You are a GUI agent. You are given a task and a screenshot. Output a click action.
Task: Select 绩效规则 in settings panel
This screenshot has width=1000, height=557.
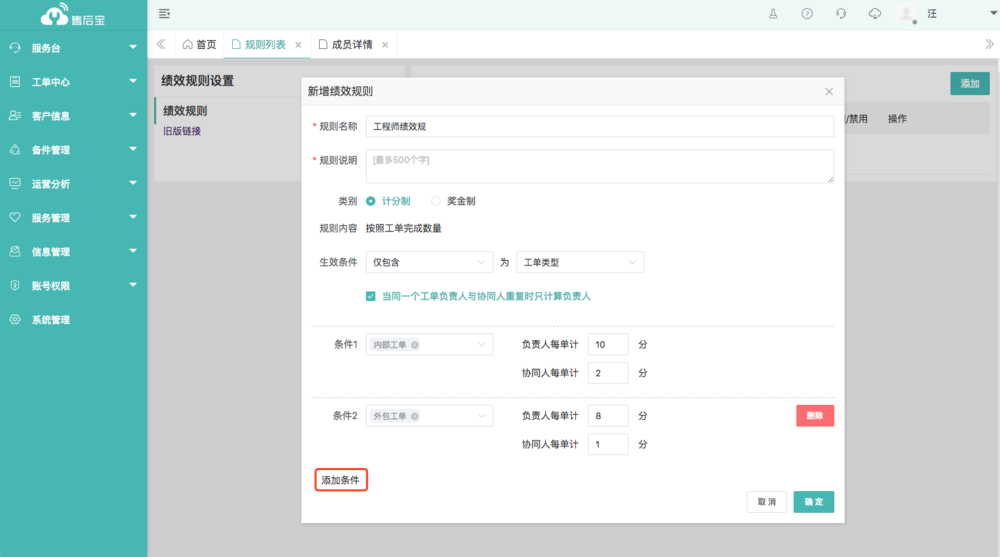click(185, 111)
